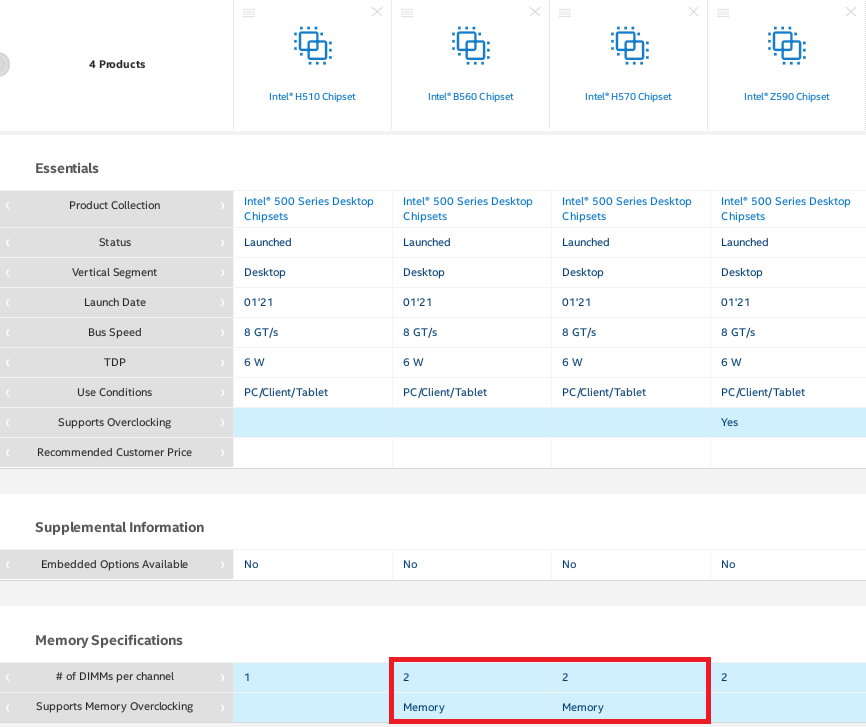
Task: Open Intel Z590 Chipset link
Action: point(786,97)
